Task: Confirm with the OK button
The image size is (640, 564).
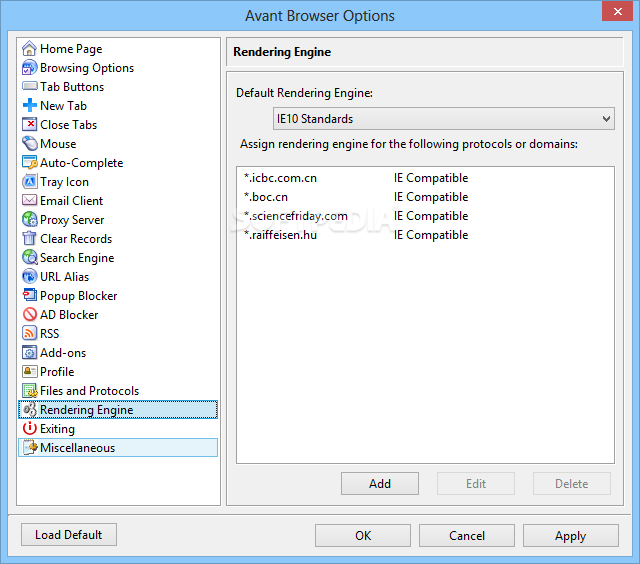Action: [x=362, y=535]
